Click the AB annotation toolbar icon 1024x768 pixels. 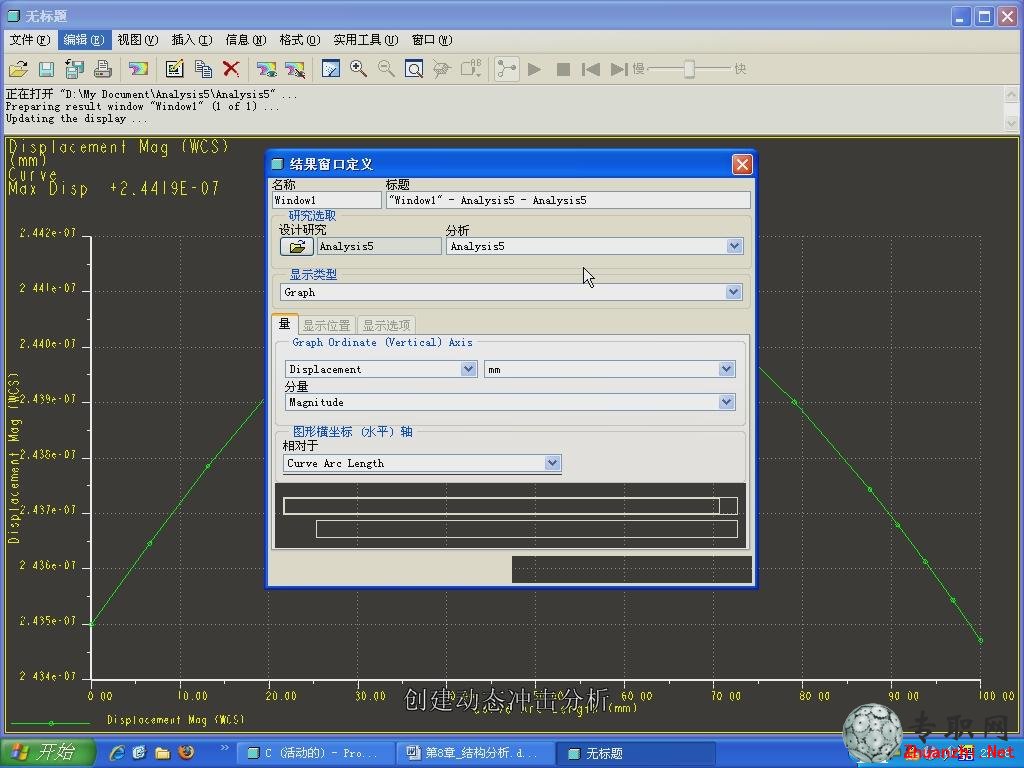coord(471,69)
